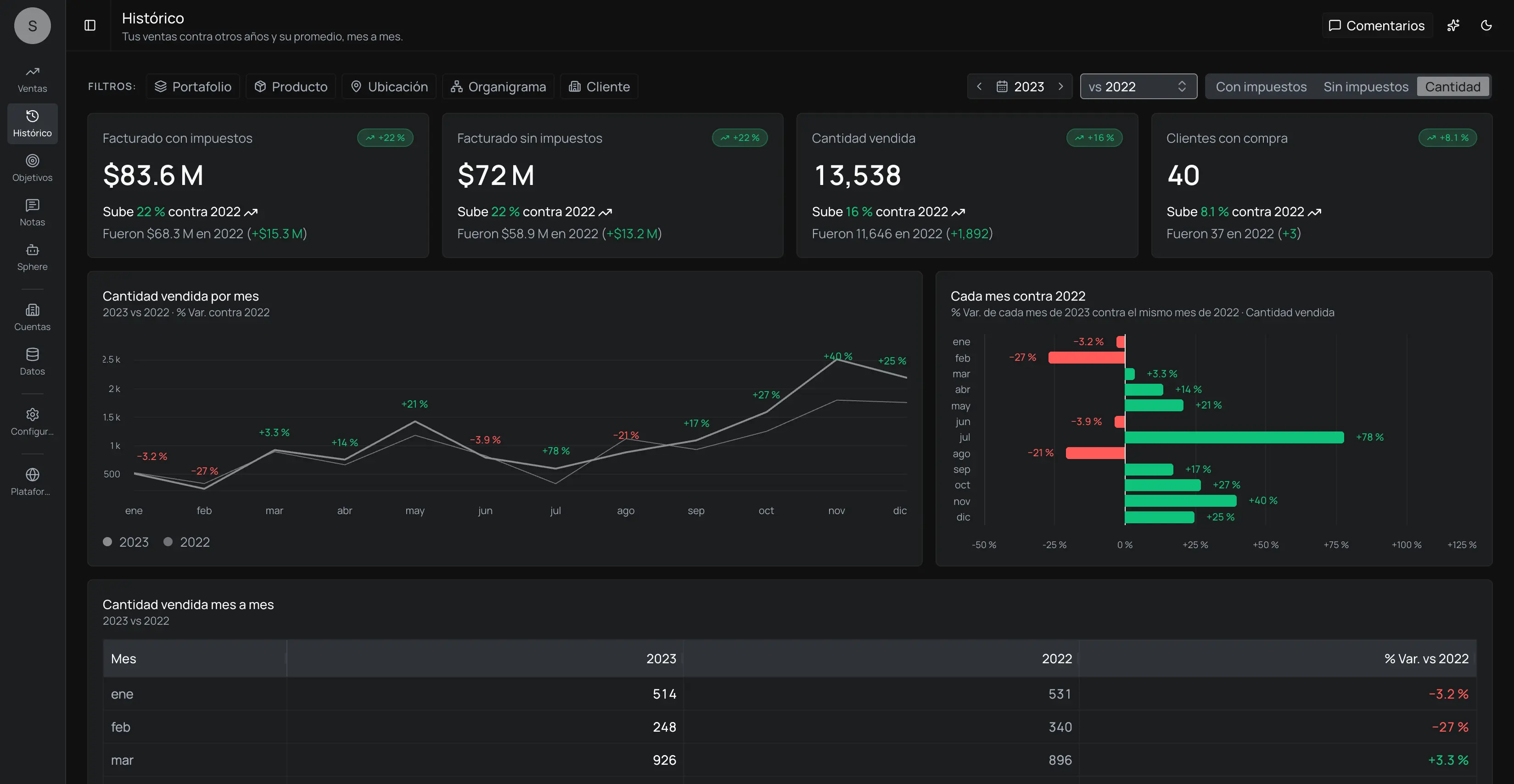This screenshot has width=1514, height=784.
Task: Go to Objetivos in the sidebar
Action: point(32,168)
